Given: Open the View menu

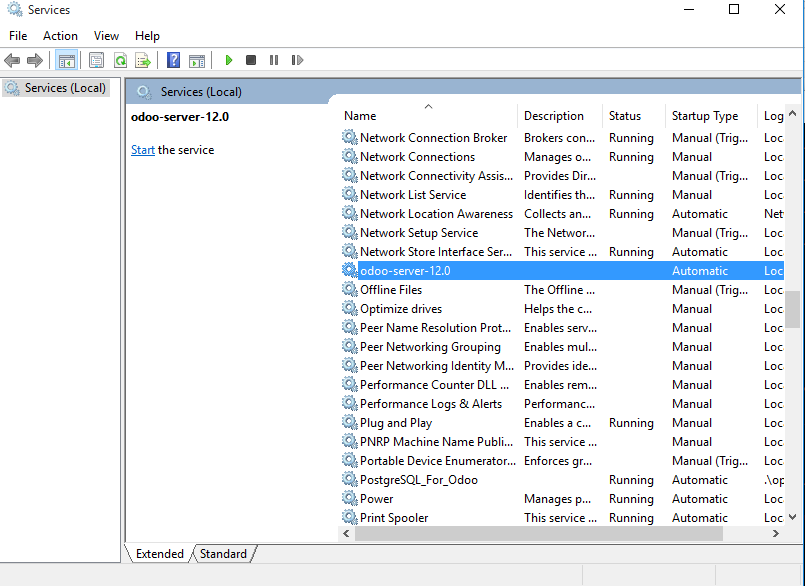Looking at the screenshot, I should [106, 36].
